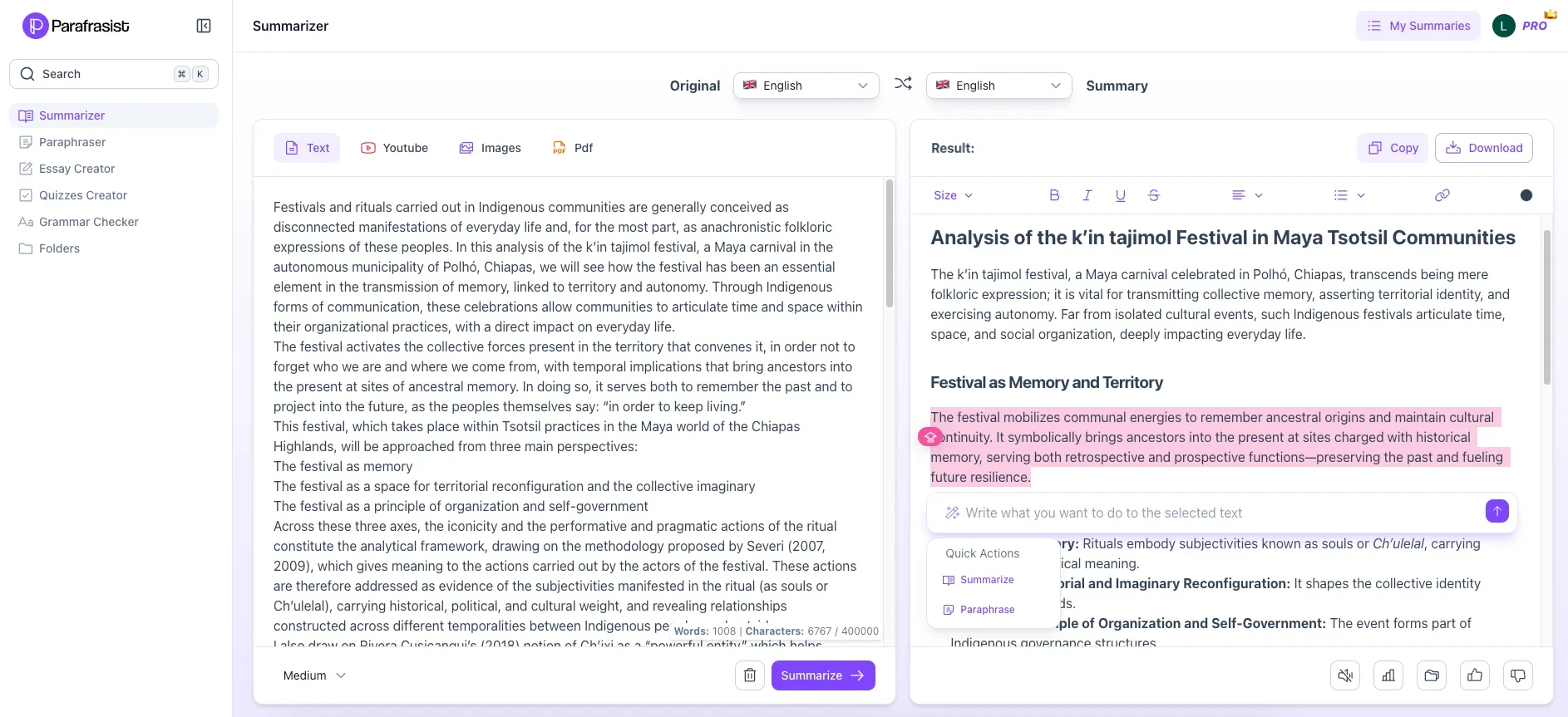
Task: Select the Youtube input tab
Action: click(x=394, y=148)
